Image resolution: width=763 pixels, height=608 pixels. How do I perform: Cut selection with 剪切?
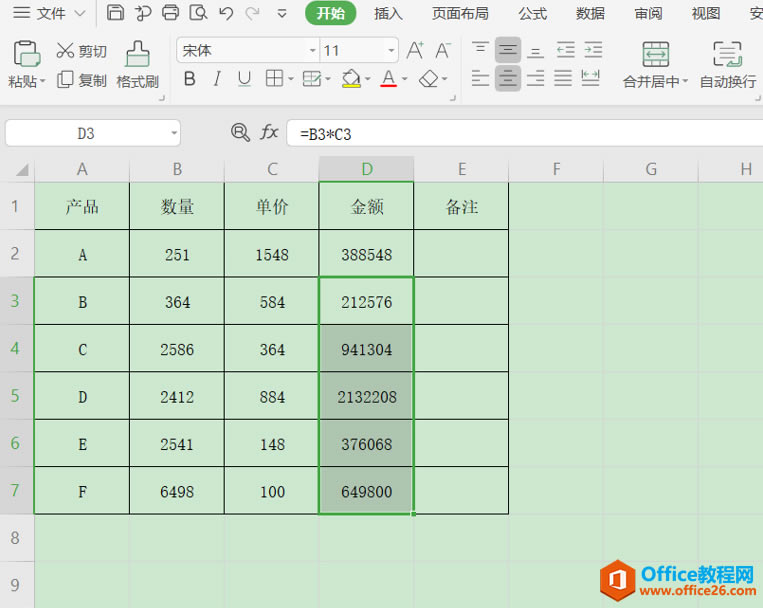click(x=81, y=51)
